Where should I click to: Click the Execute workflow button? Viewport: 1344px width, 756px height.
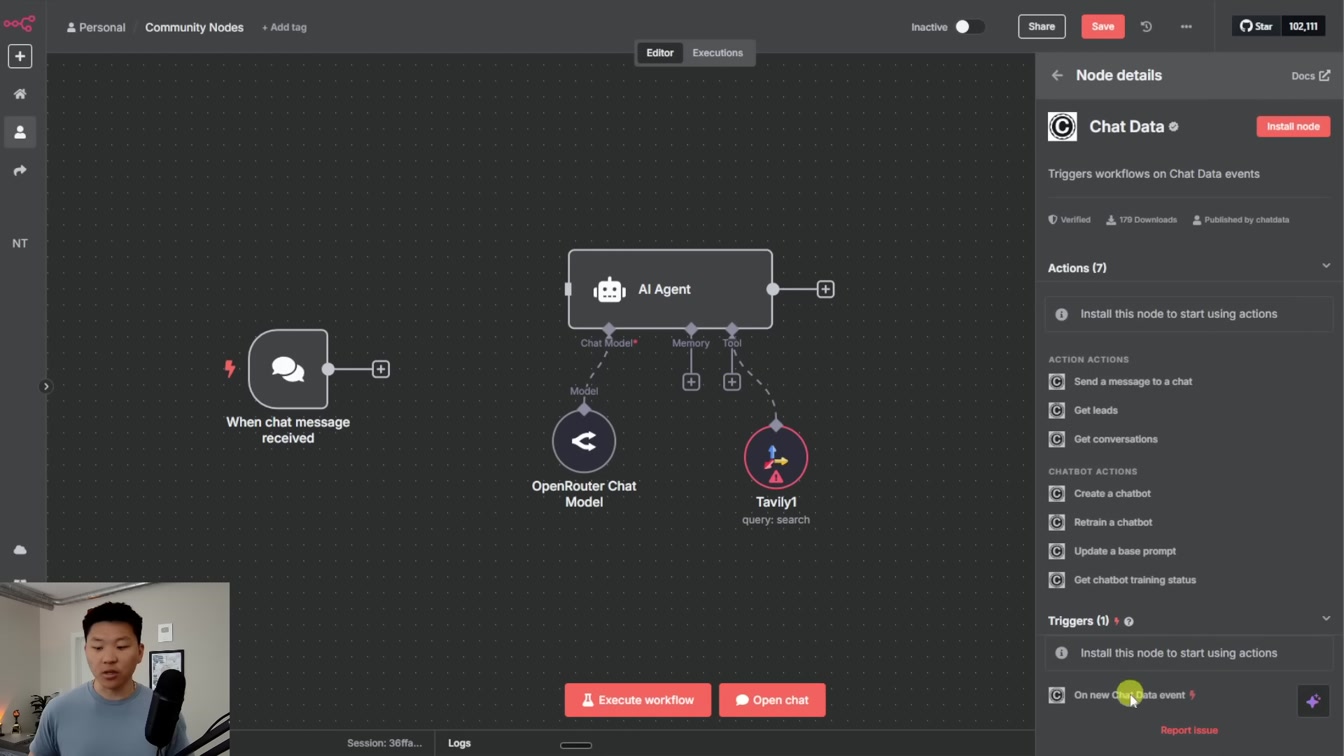tap(638, 700)
